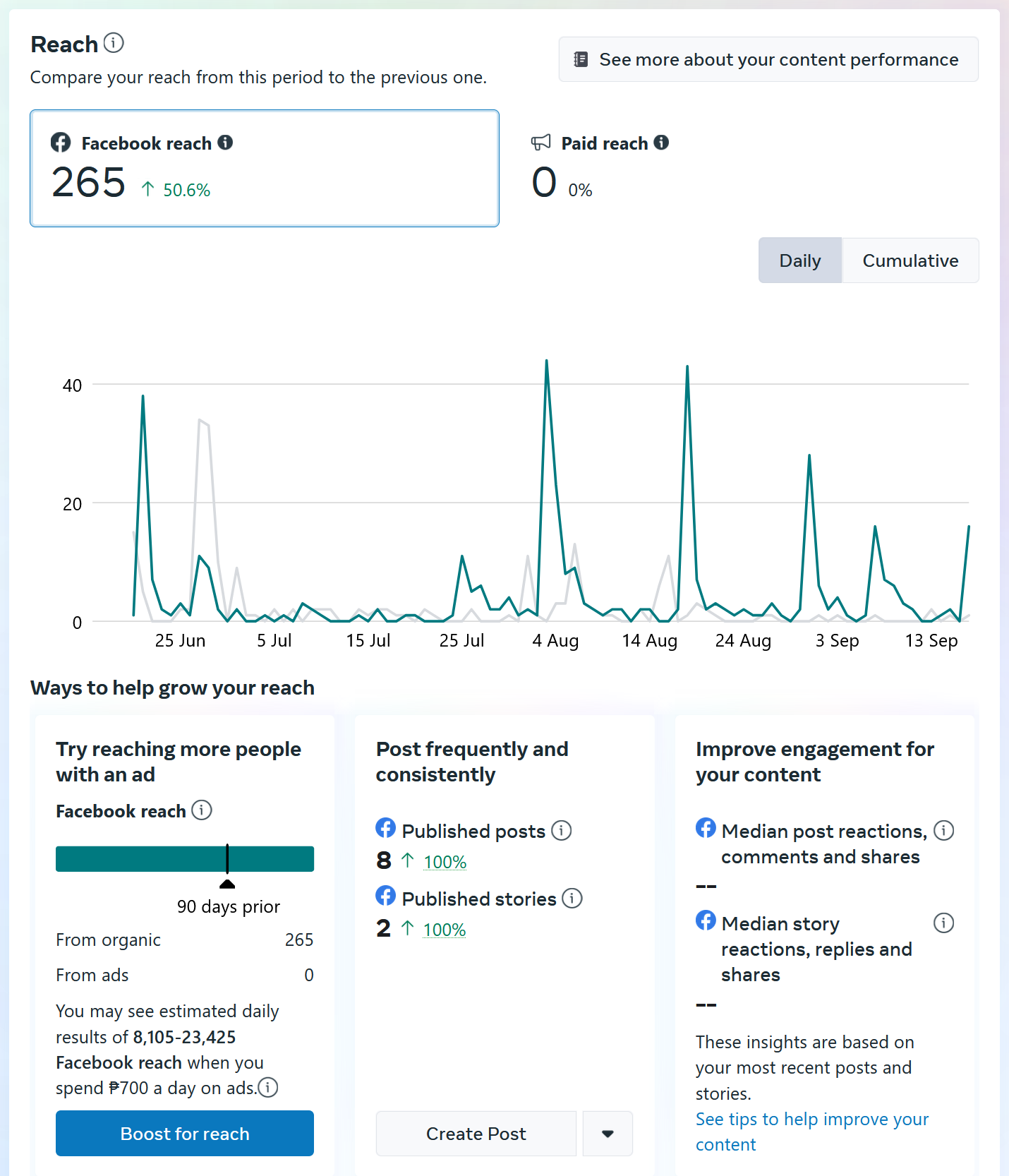Click info icon next to Published stories

point(572,898)
